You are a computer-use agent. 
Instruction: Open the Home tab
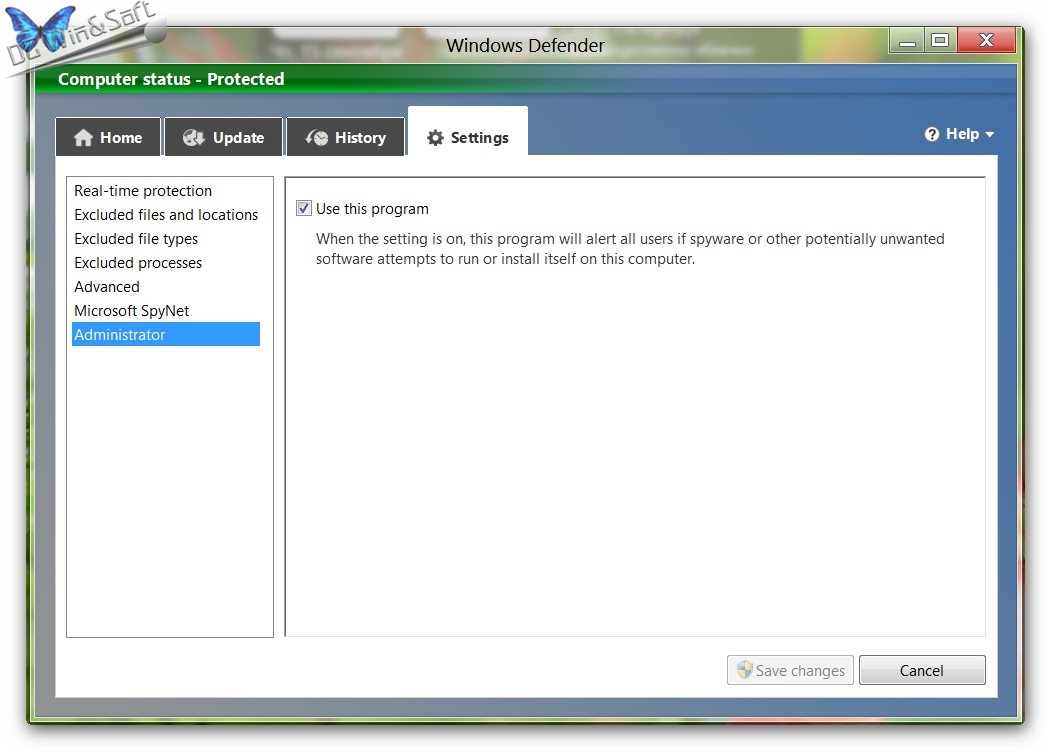pos(108,137)
